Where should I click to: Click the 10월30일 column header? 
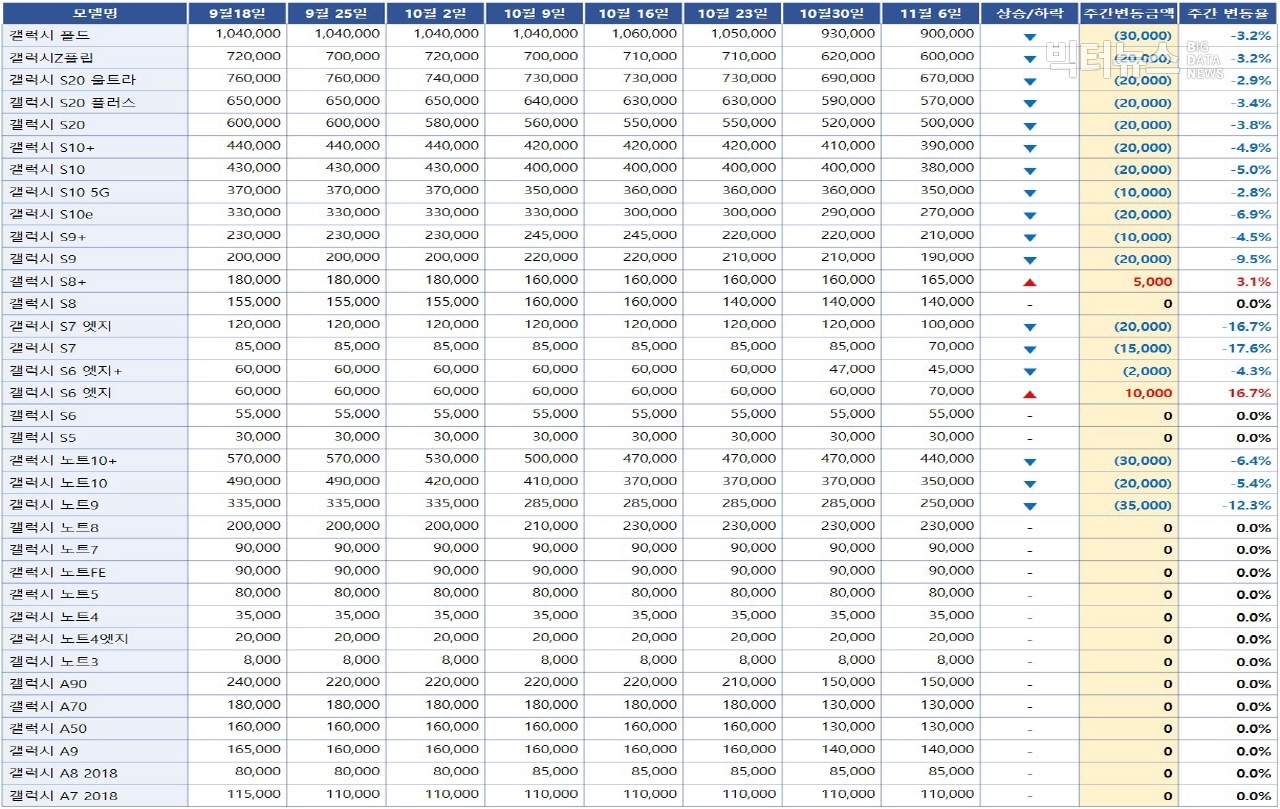tap(831, 13)
